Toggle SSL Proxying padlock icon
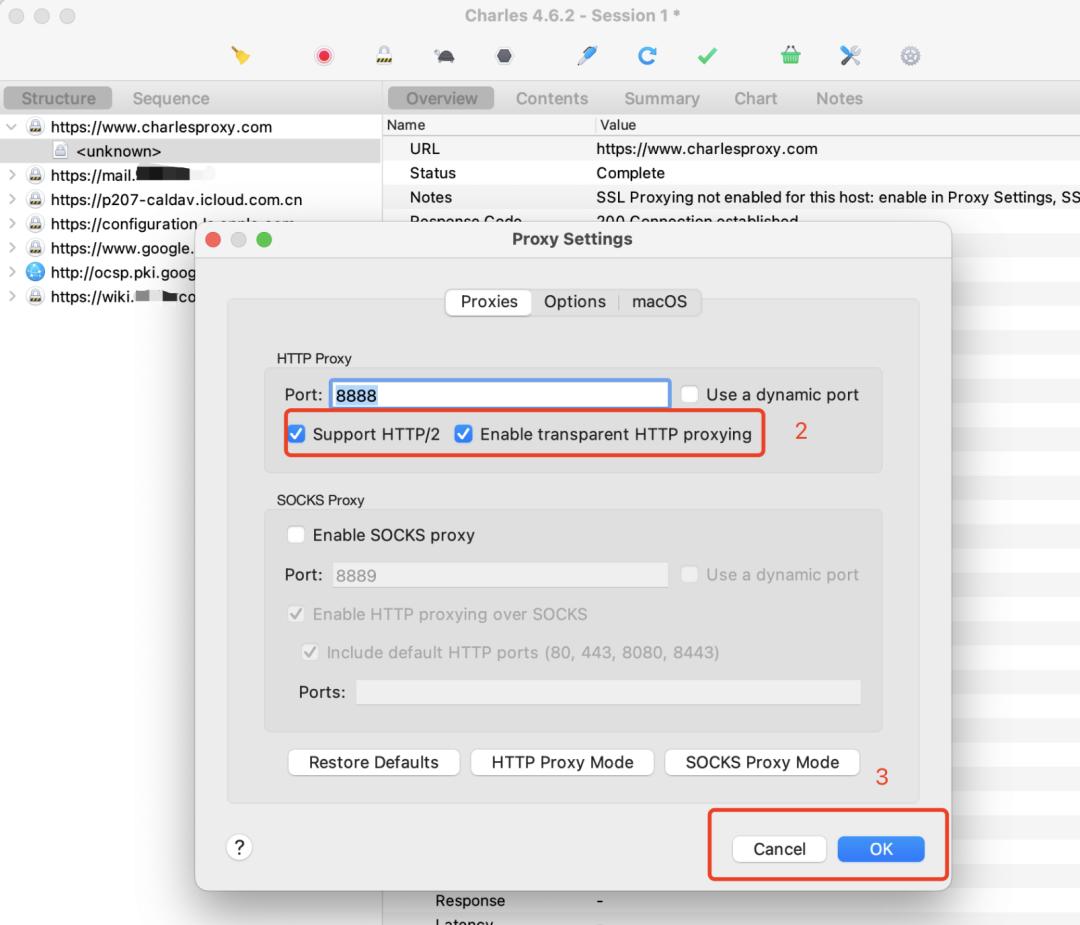 coord(384,56)
